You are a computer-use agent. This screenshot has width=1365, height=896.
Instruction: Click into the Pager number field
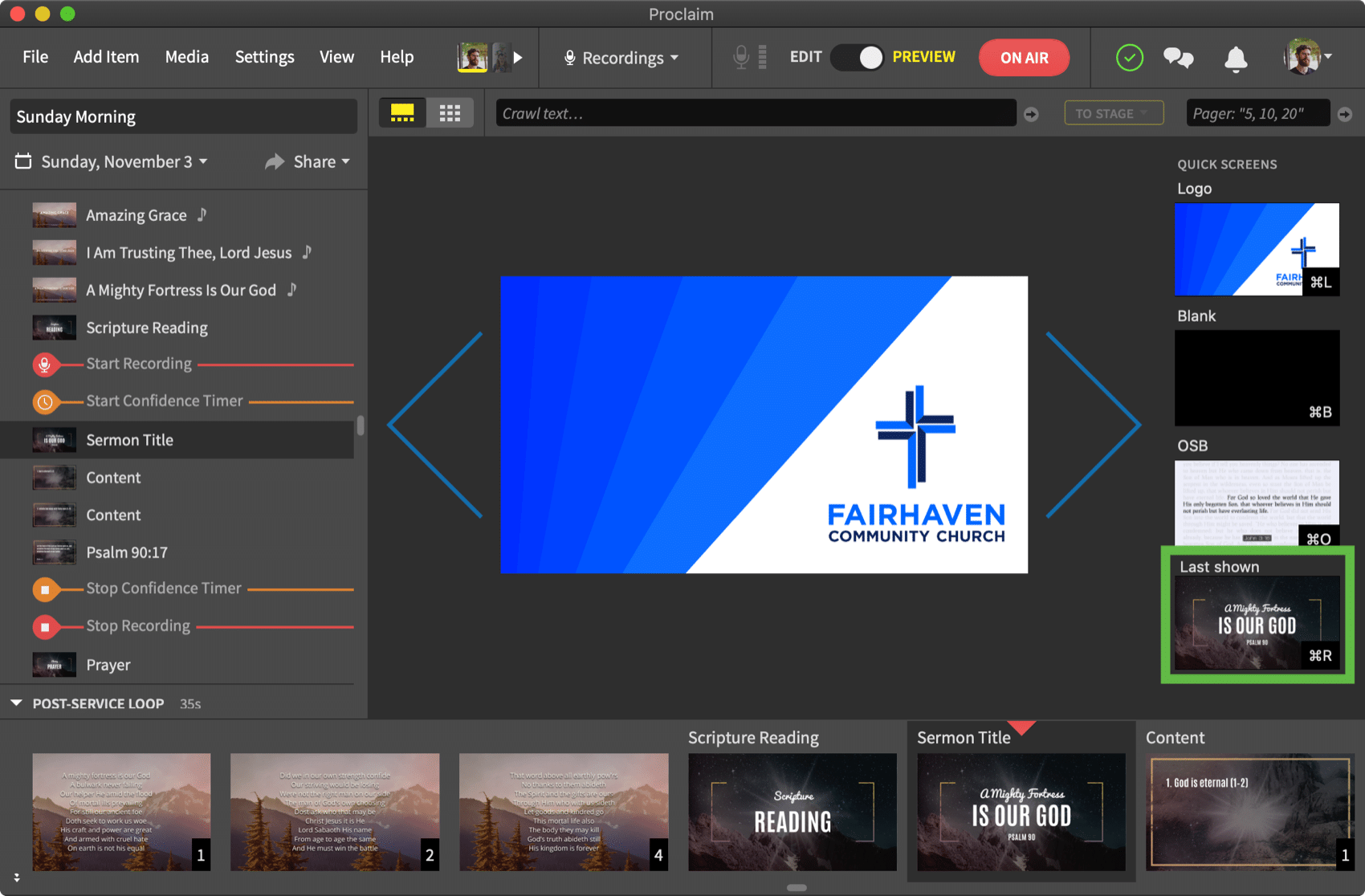(1258, 113)
